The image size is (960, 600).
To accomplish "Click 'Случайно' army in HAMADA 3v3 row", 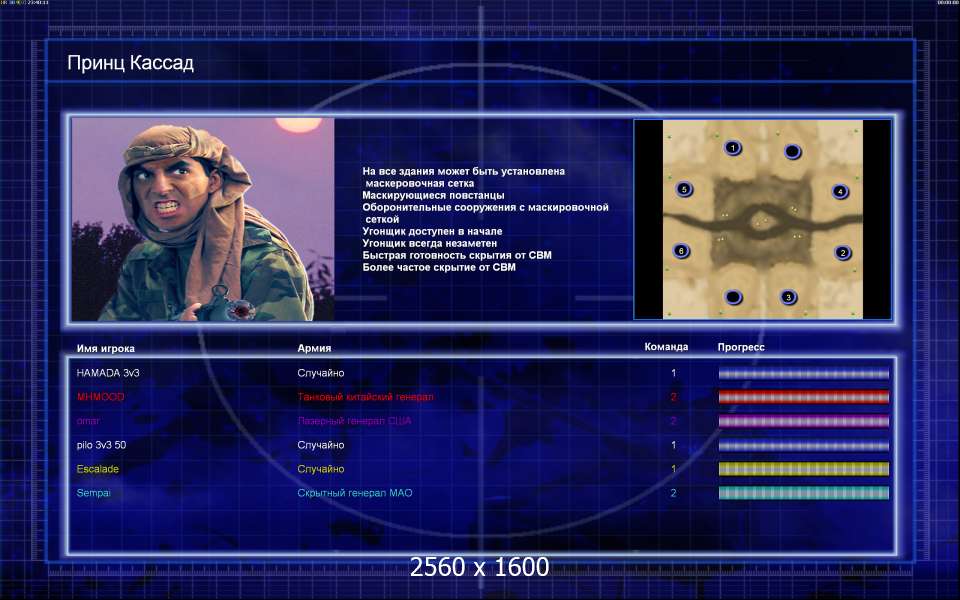I will pyautogui.click(x=321, y=373).
